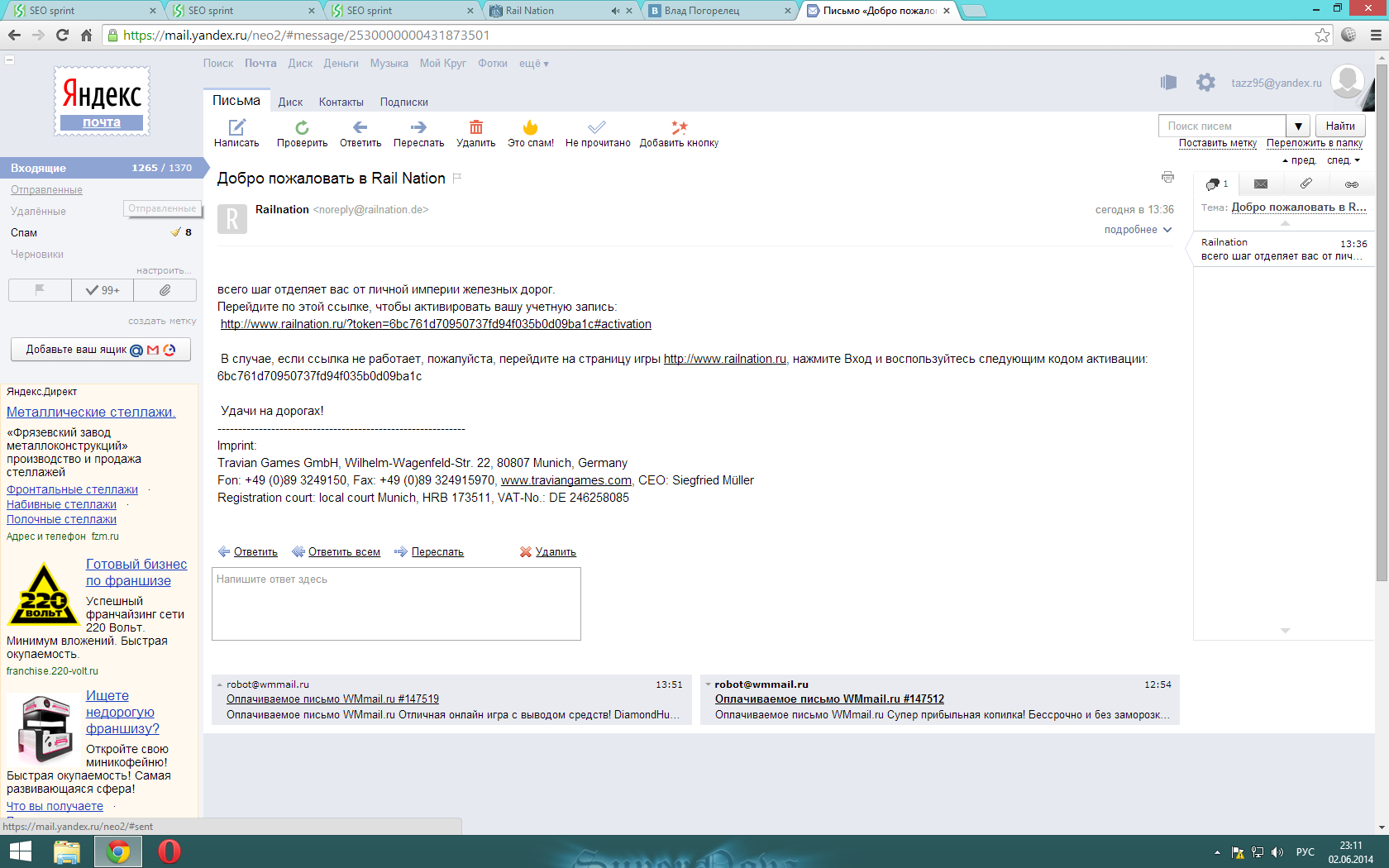This screenshot has width=1389, height=868.
Task: Click the Добавить кнопку wand icon
Action: 680,127
